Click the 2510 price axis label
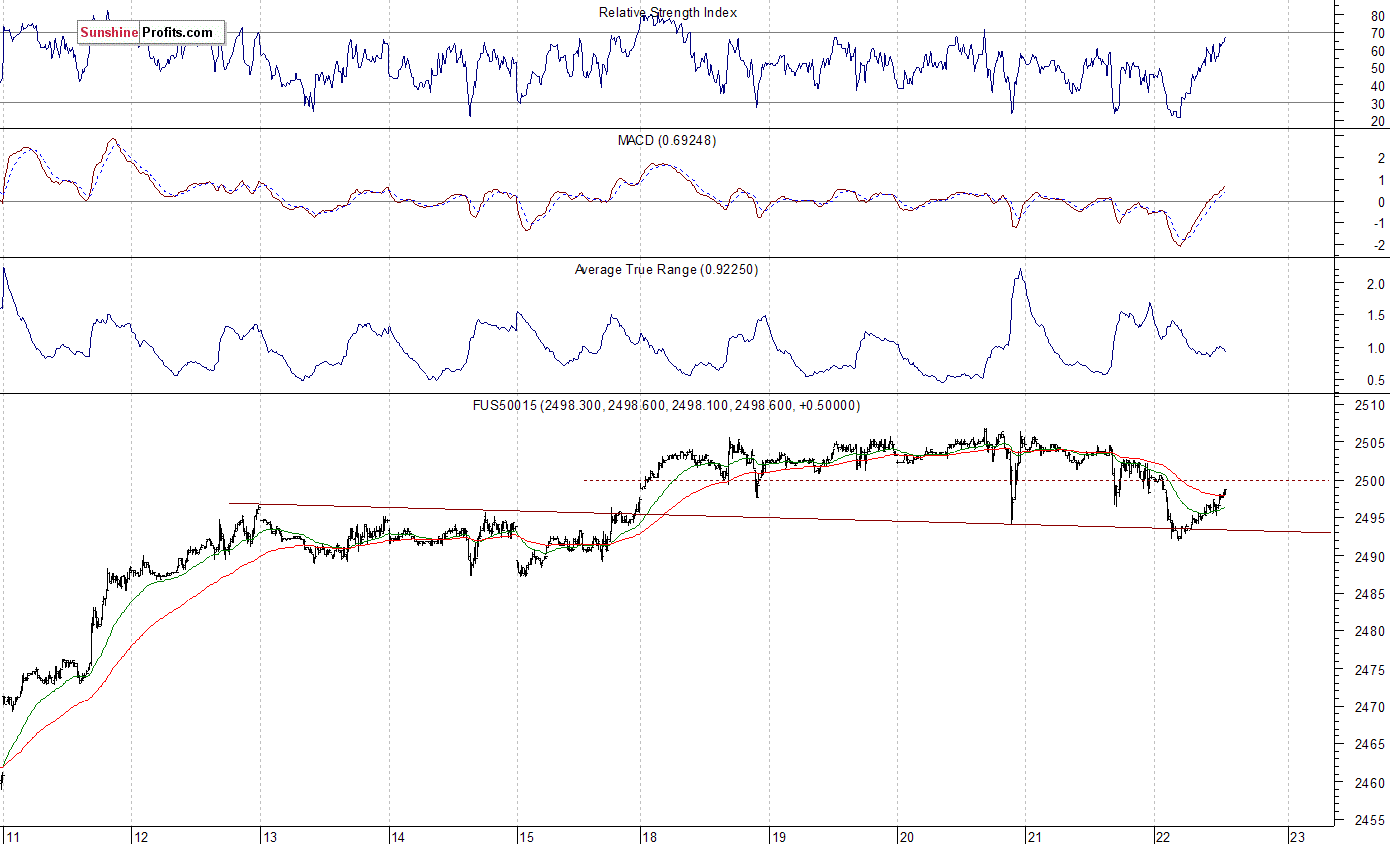Screen dimensions: 1390x844 1370,405
